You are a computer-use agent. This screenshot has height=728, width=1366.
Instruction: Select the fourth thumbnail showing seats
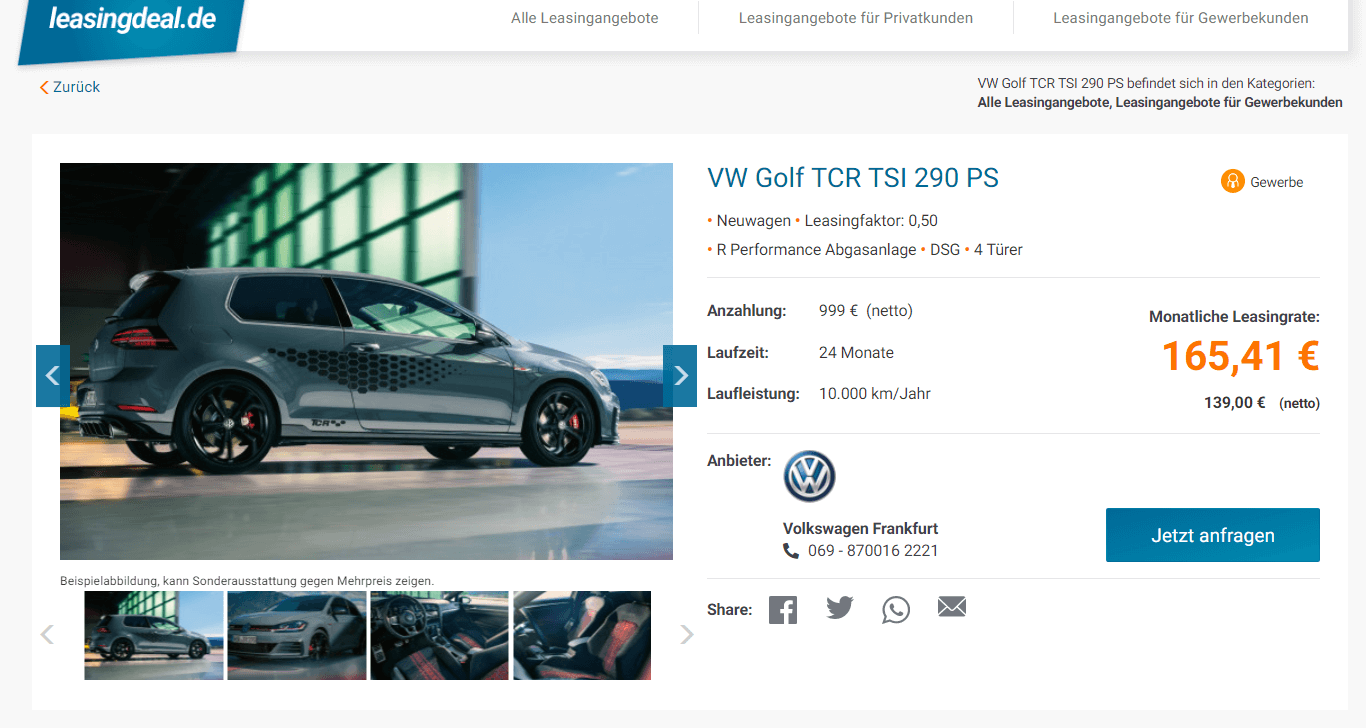pyautogui.click(x=582, y=635)
